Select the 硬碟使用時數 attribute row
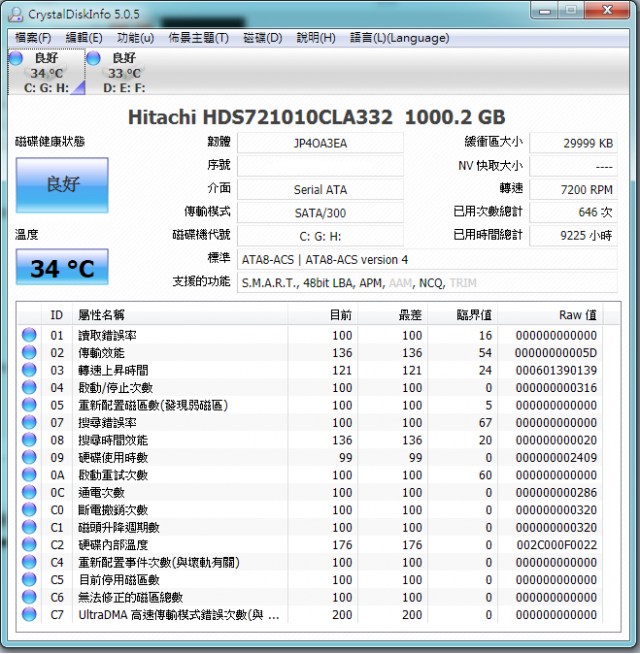640x654 pixels. click(310, 458)
